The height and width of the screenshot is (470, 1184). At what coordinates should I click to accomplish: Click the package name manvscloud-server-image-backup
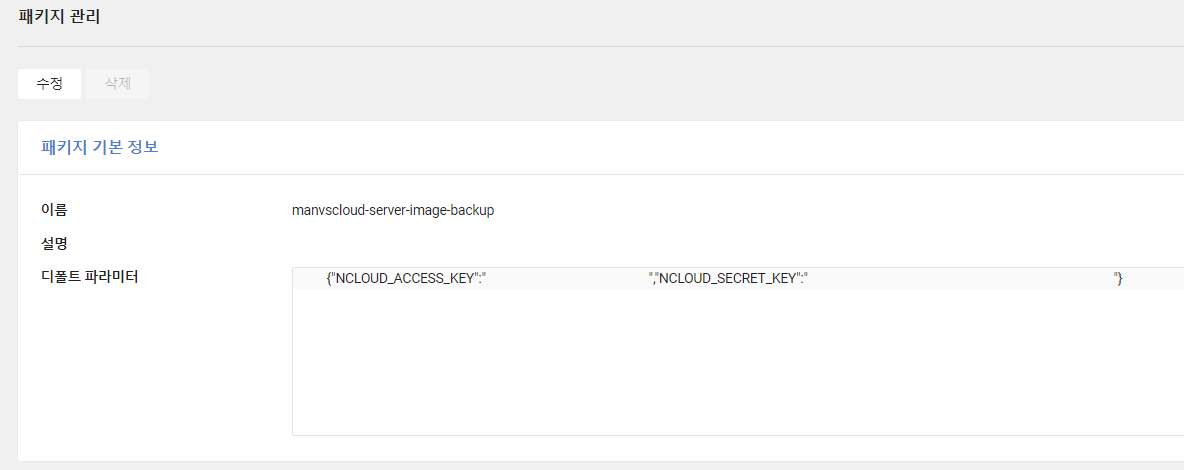coord(393,211)
